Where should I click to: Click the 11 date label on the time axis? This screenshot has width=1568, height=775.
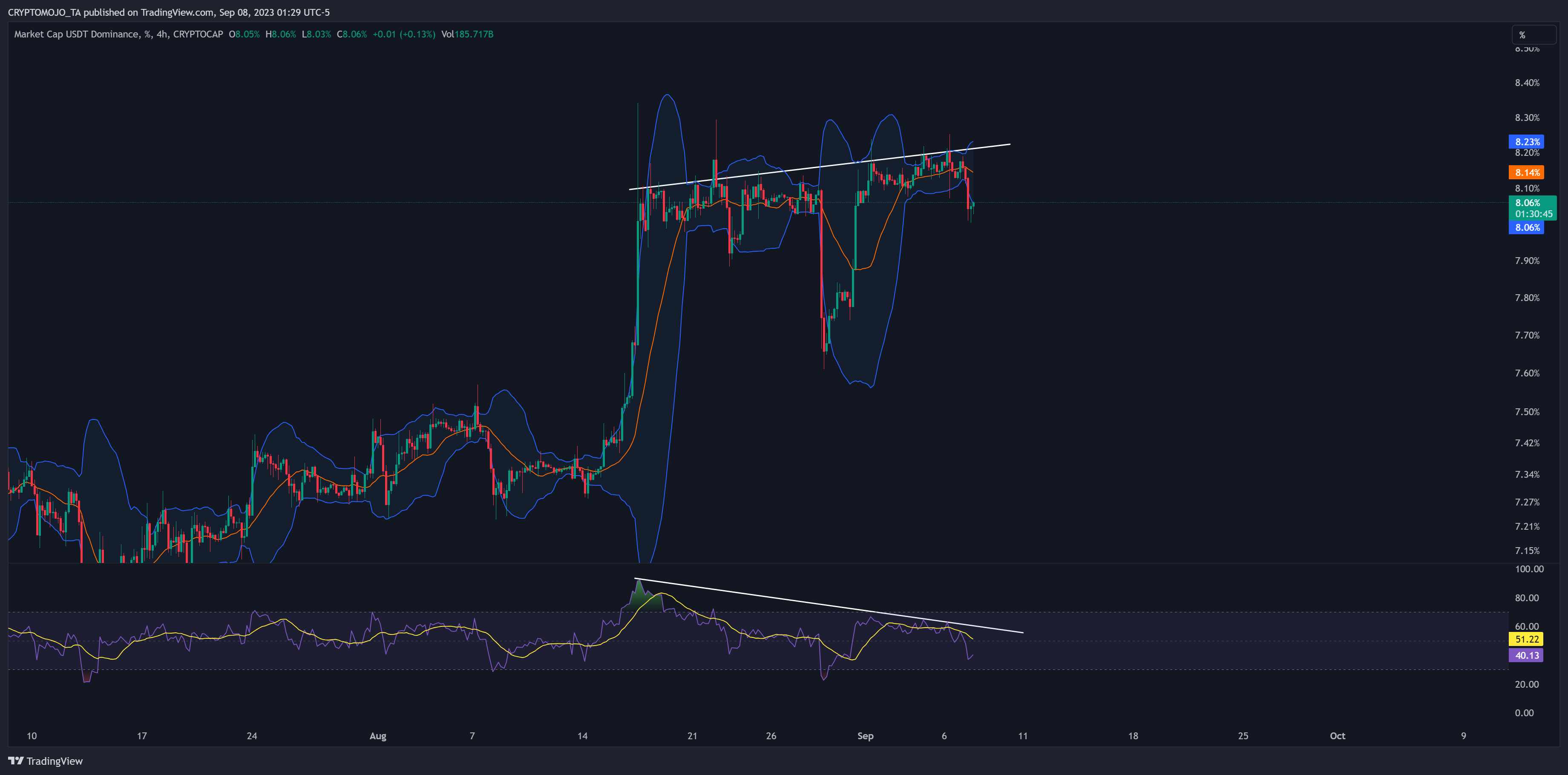[1023, 736]
